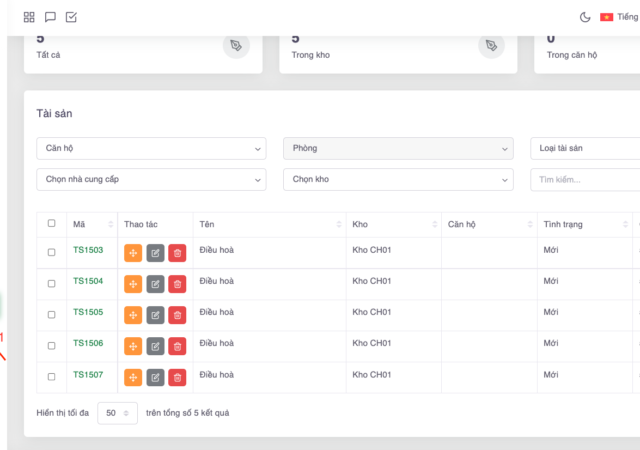Toggle dark mode moon icon
The width and height of the screenshot is (640, 450).
point(585,17)
